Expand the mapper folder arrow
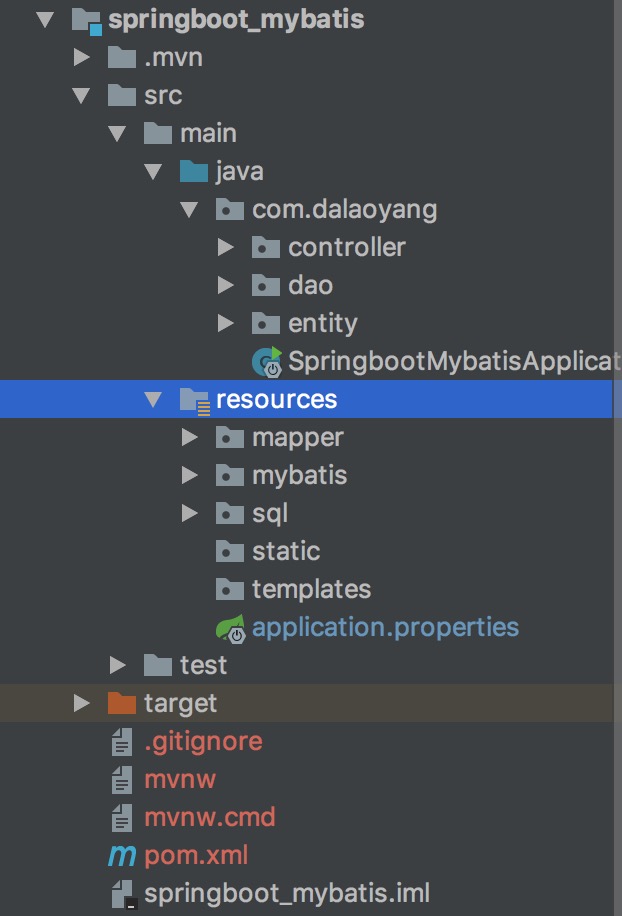 click(190, 437)
